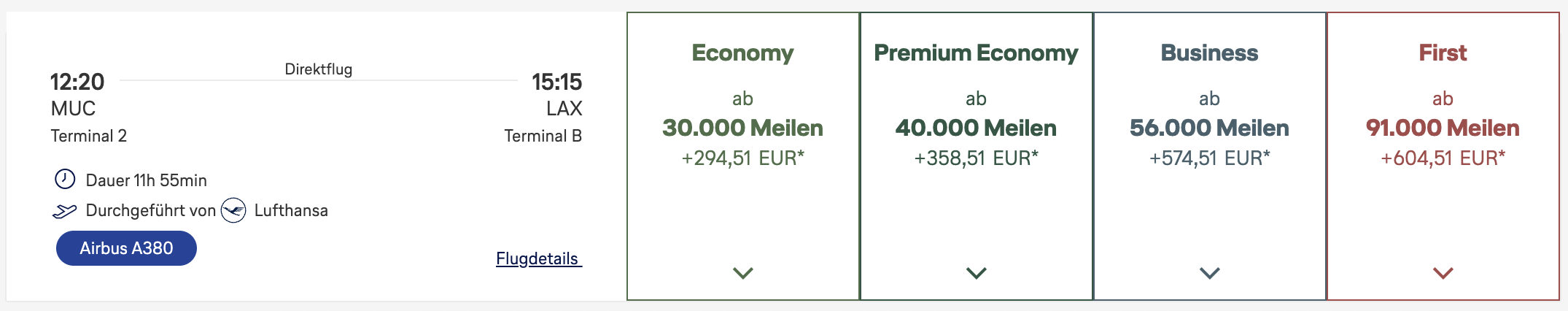Click the airplane icon before Durchgeführt von
The image size is (1568, 311).
click(65, 211)
